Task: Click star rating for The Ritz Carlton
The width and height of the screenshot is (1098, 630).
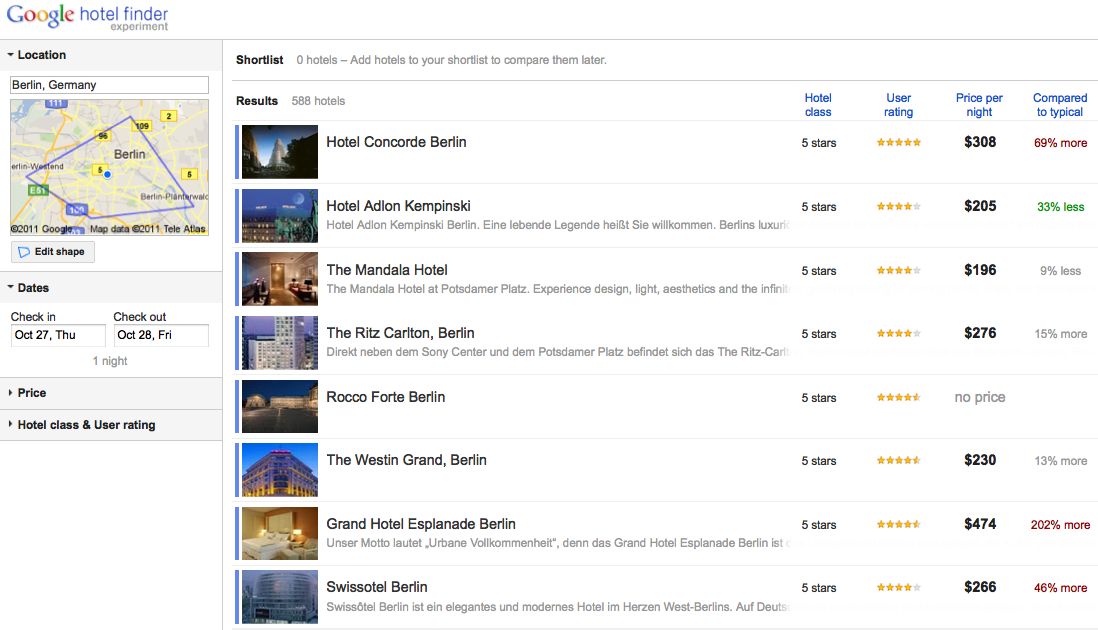Action: click(898, 333)
